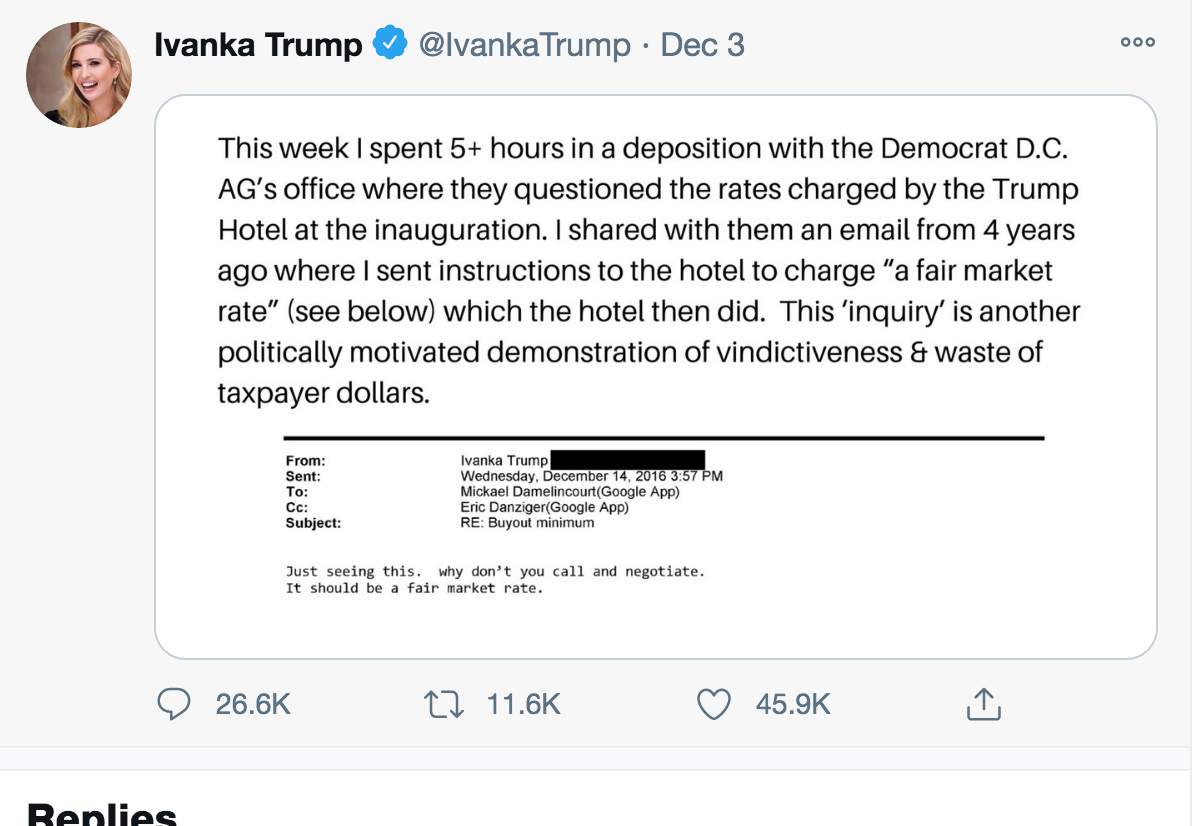1196x826 pixels.
Task: Click the Dec 3 timestamp
Action: [703, 45]
